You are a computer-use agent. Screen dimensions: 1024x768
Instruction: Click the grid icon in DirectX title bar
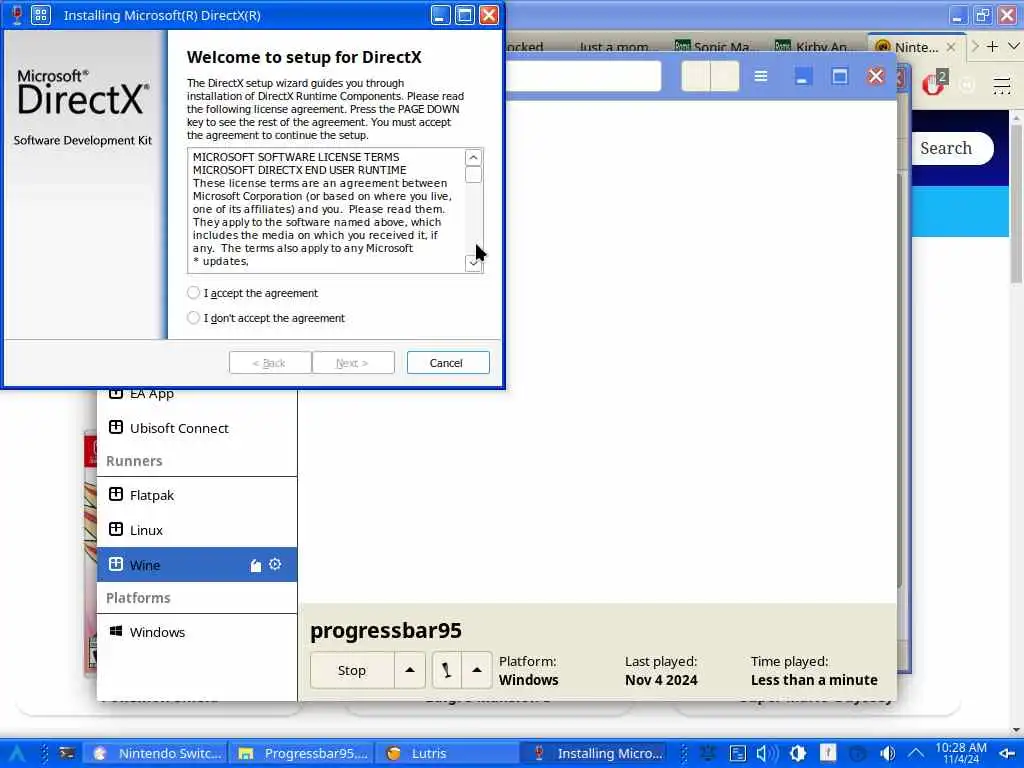click(x=40, y=14)
